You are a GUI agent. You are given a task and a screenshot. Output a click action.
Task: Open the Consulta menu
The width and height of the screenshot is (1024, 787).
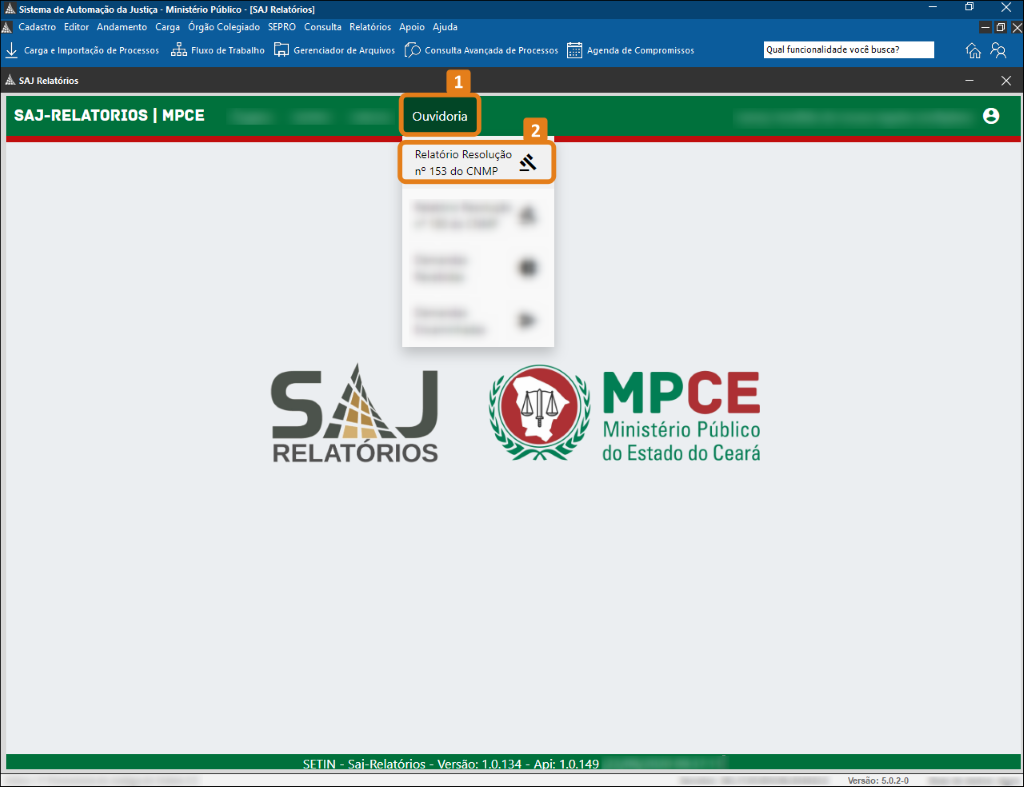(323, 27)
